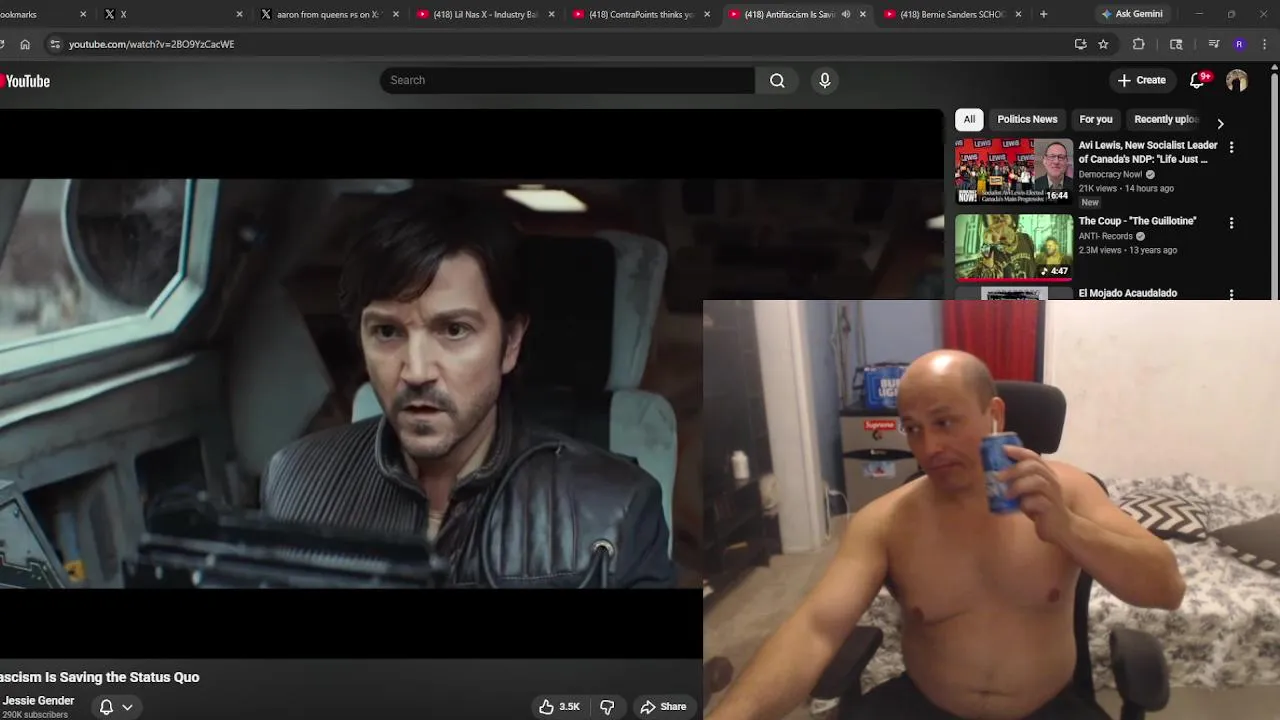Open options for Avi Lewis video

click(1231, 147)
